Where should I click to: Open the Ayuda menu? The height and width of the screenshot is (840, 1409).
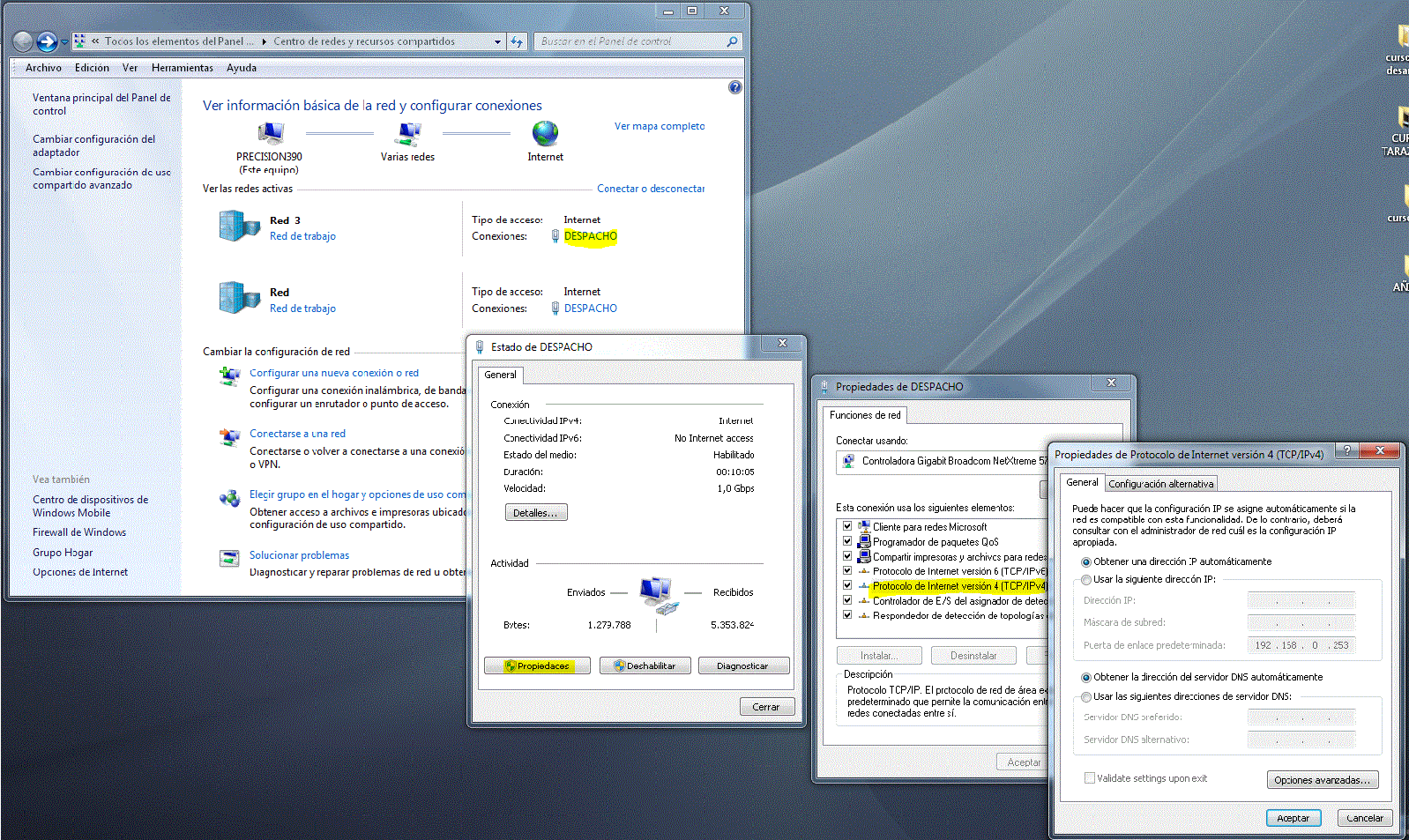tap(242, 68)
